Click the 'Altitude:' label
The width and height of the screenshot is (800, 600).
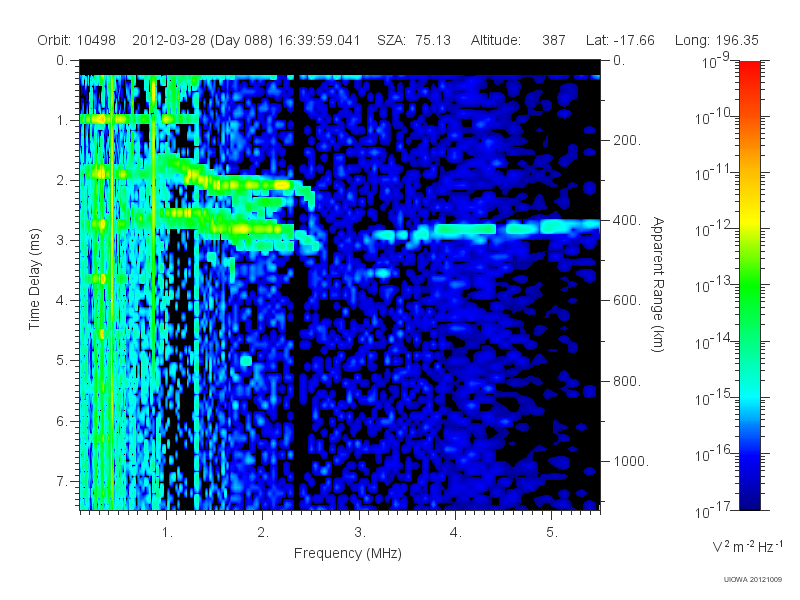[x=495, y=40]
